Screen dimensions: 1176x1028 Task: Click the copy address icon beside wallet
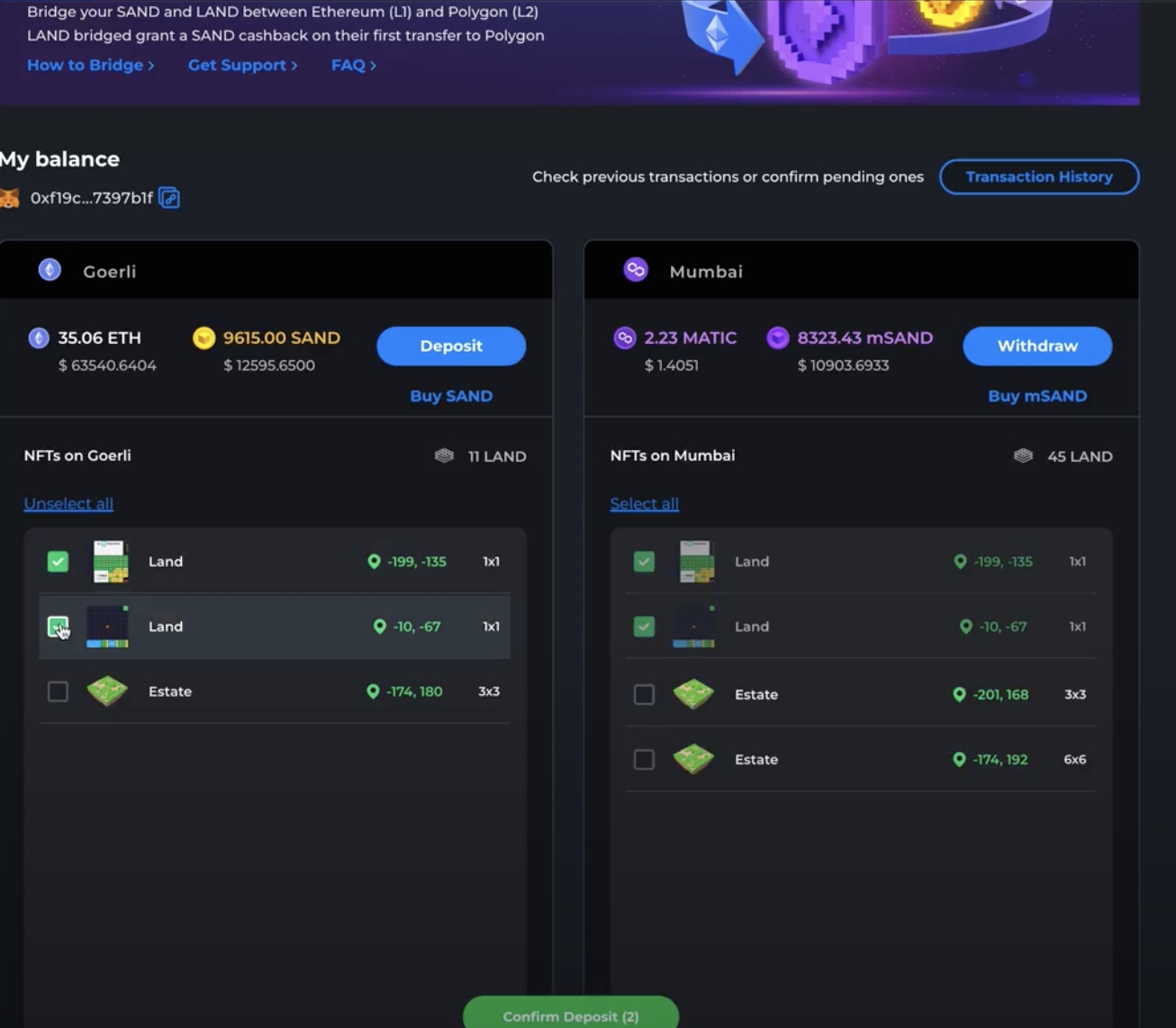coord(169,198)
